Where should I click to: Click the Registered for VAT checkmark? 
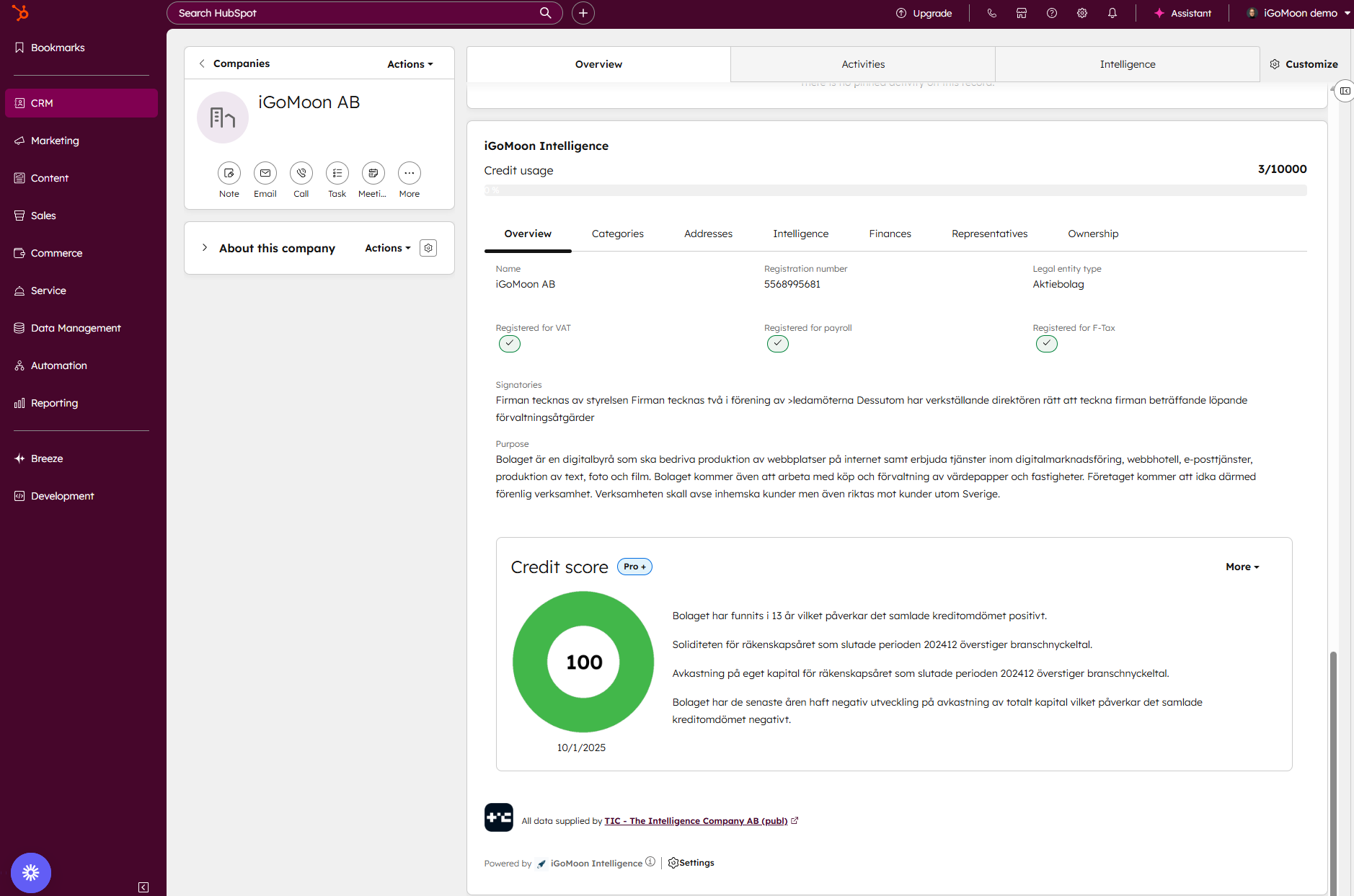tap(509, 344)
